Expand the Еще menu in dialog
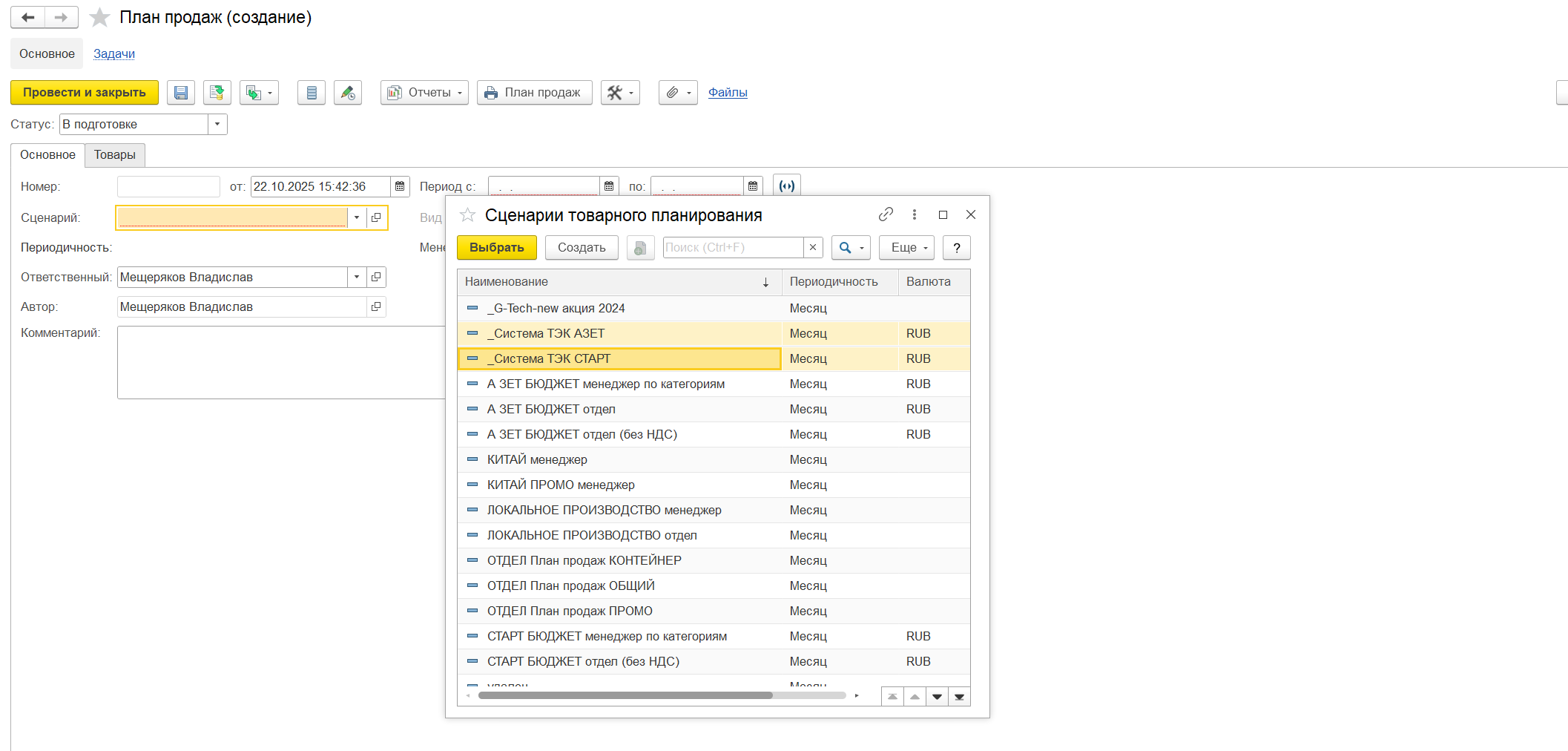The image size is (1568, 751). click(x=906, y=248)
